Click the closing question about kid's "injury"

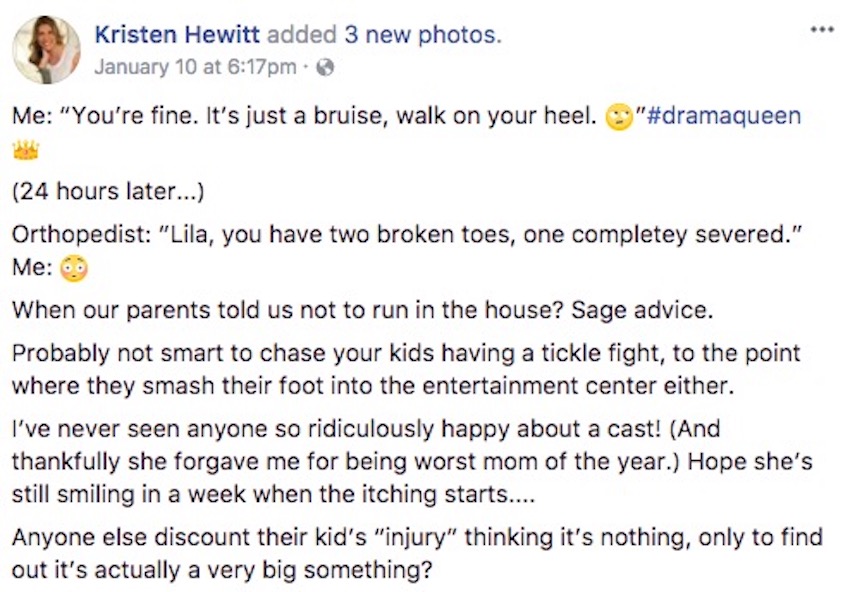pos(417,554)
